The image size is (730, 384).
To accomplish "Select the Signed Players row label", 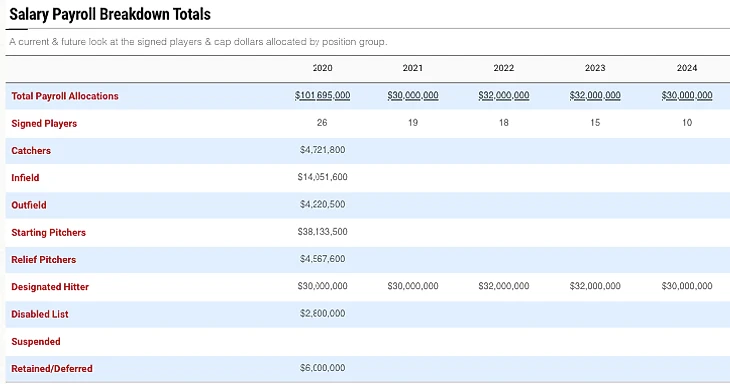I will click(x=44, y=123).
